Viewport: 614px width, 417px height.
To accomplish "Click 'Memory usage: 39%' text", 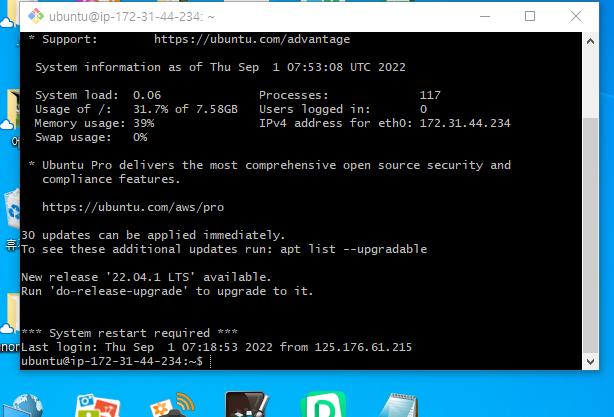I will point(94,123).
